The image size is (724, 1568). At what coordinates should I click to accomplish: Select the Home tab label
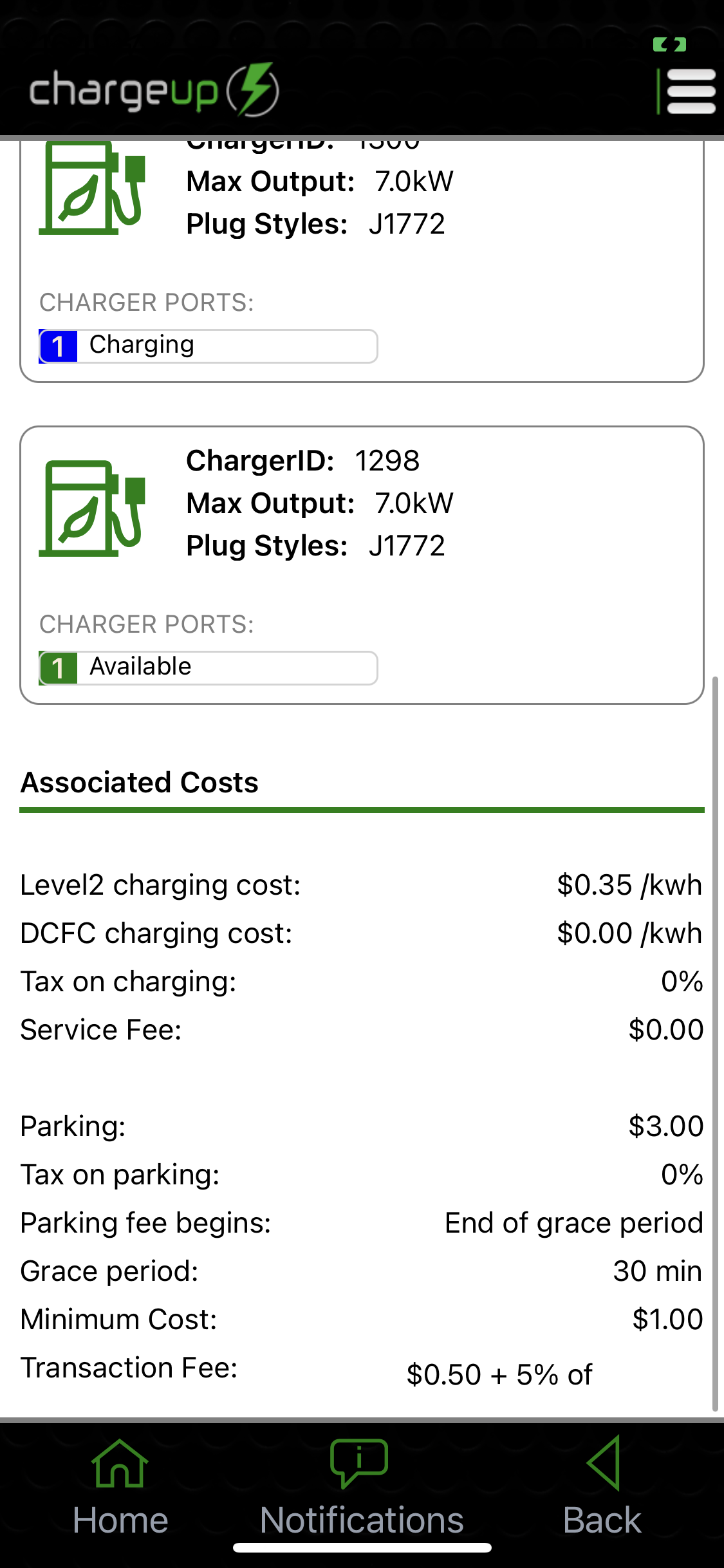point(120,1520)
